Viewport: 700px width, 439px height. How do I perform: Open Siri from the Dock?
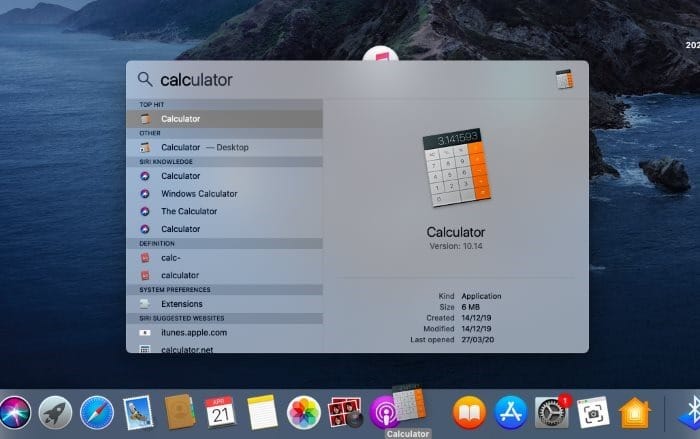pyautogui.click(x=15, y=412)
